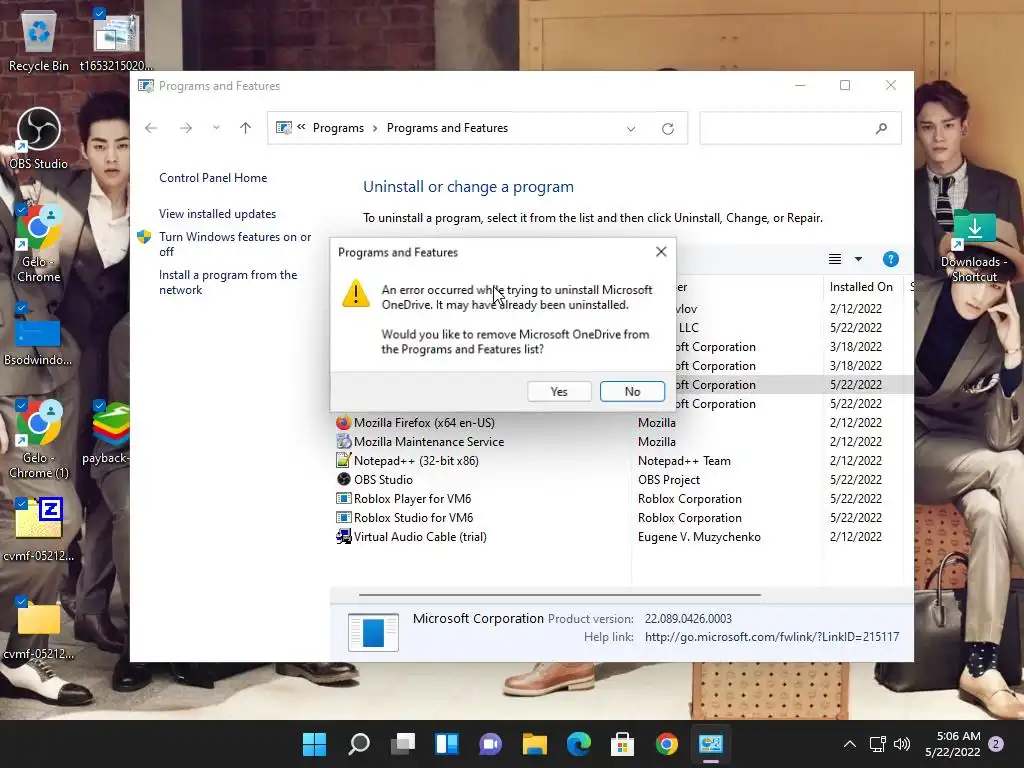The width and height of the screenshot is (1024, 768).
Task: Open the Downloads - Shortcut desktop icon
Action: click(x=974, y=246)
